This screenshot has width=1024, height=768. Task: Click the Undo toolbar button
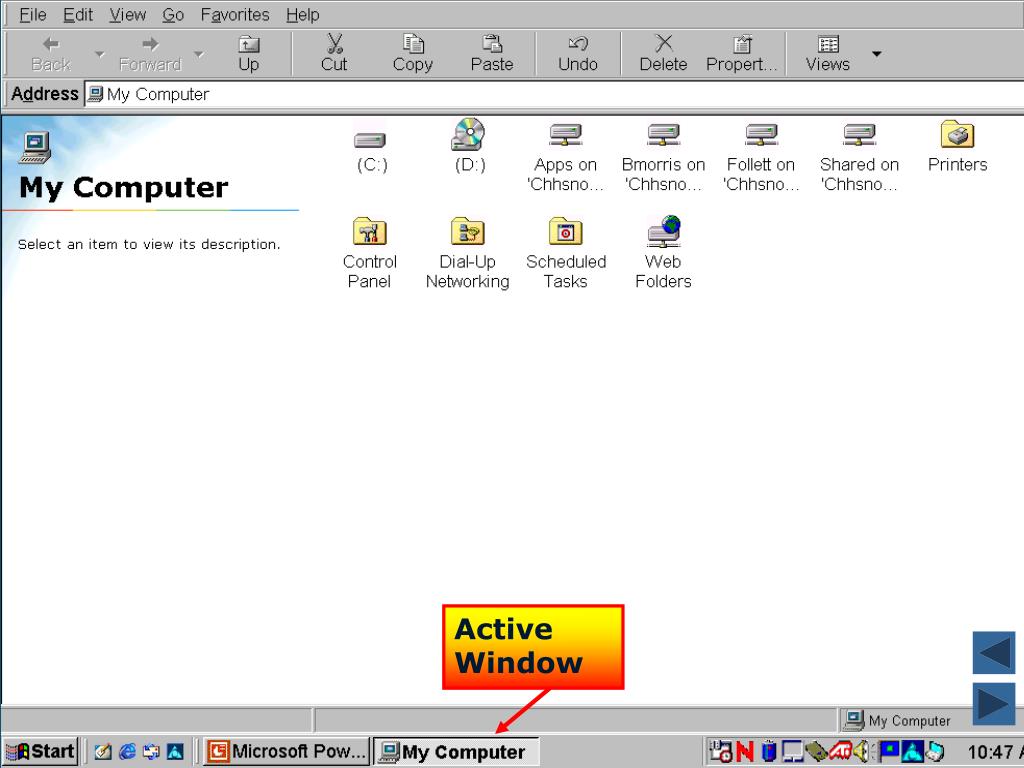pos(578,54)
